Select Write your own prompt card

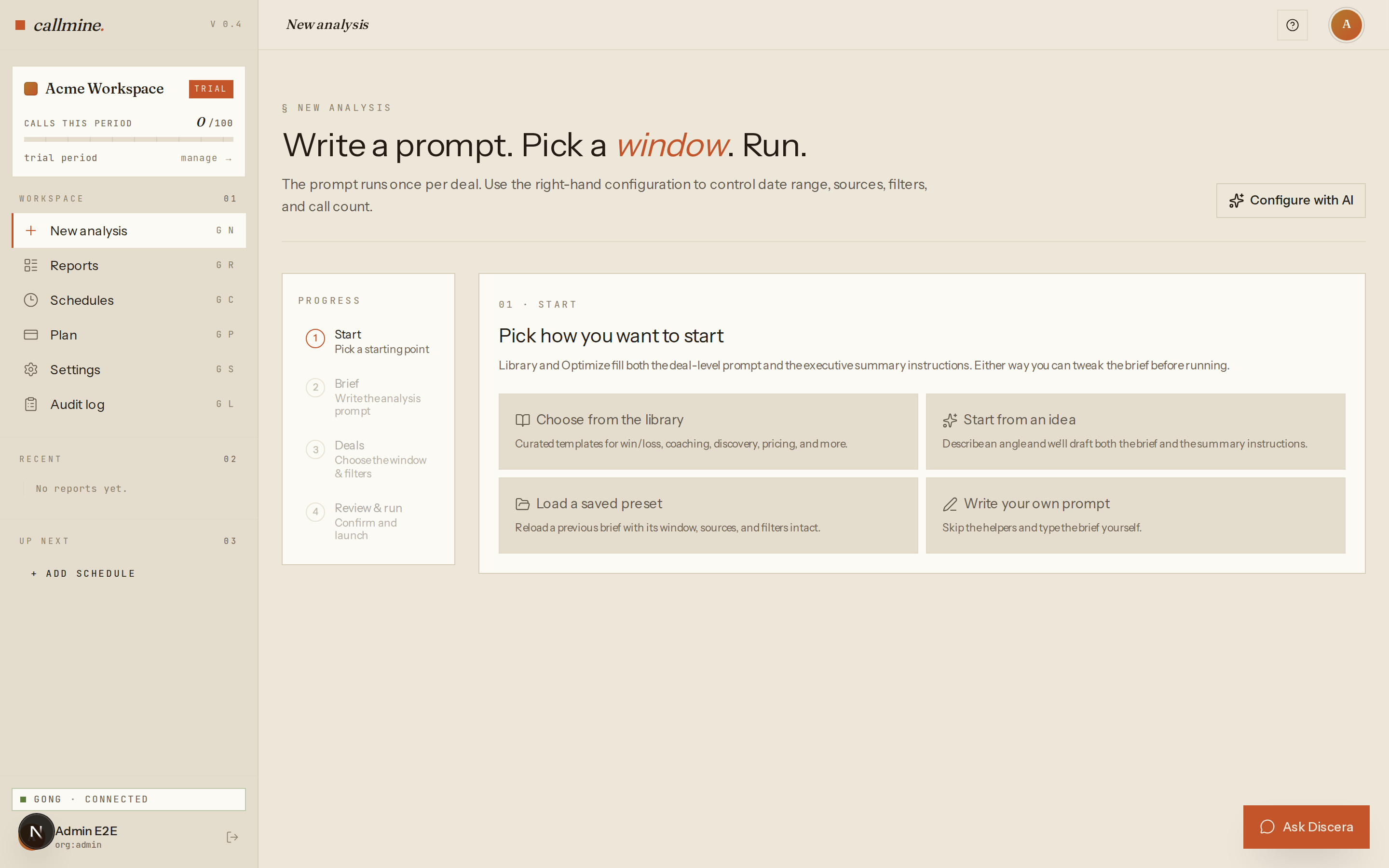click(1135, 515)
